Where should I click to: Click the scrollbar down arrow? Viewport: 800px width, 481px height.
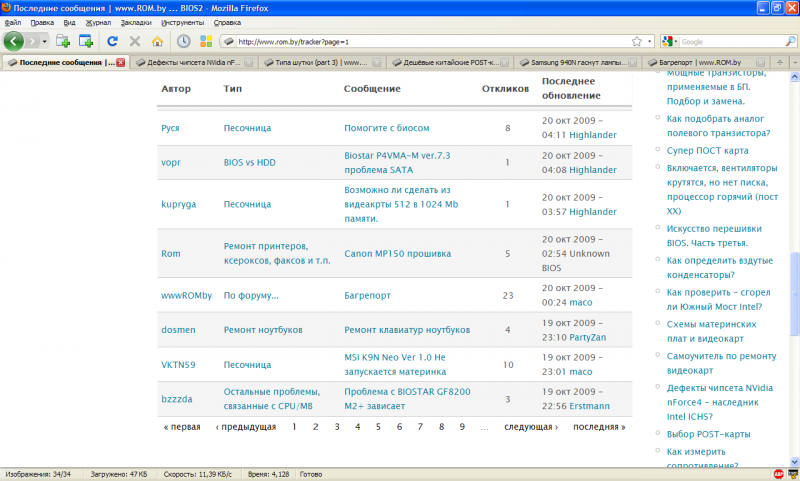pyautogui.click(x=794, y=462)
